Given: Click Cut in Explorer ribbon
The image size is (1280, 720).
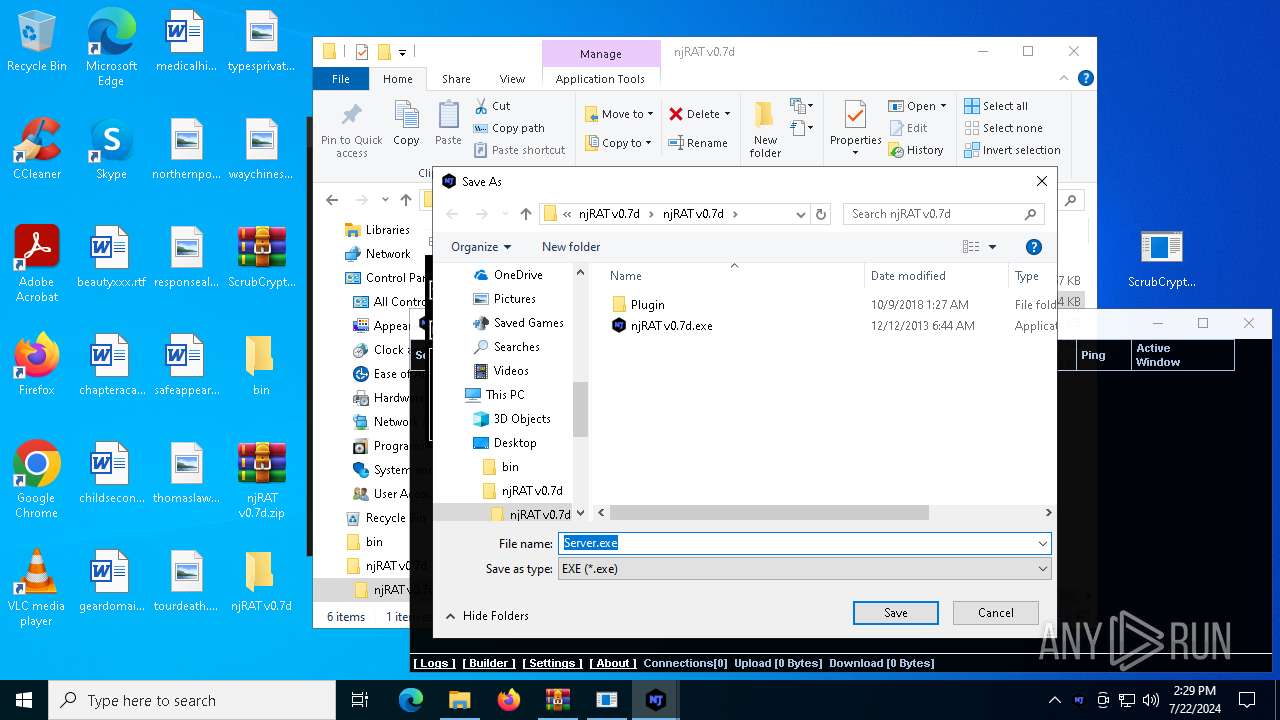Looking at the screenshot, I should pos(491,106).
